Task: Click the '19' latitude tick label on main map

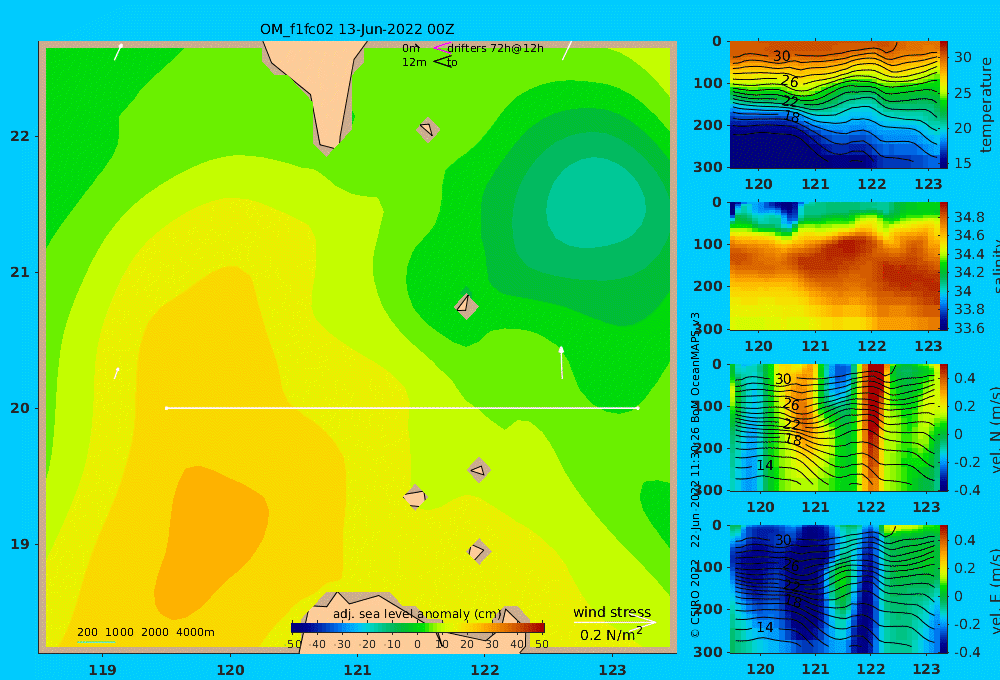Action: (x=20, y=544)
